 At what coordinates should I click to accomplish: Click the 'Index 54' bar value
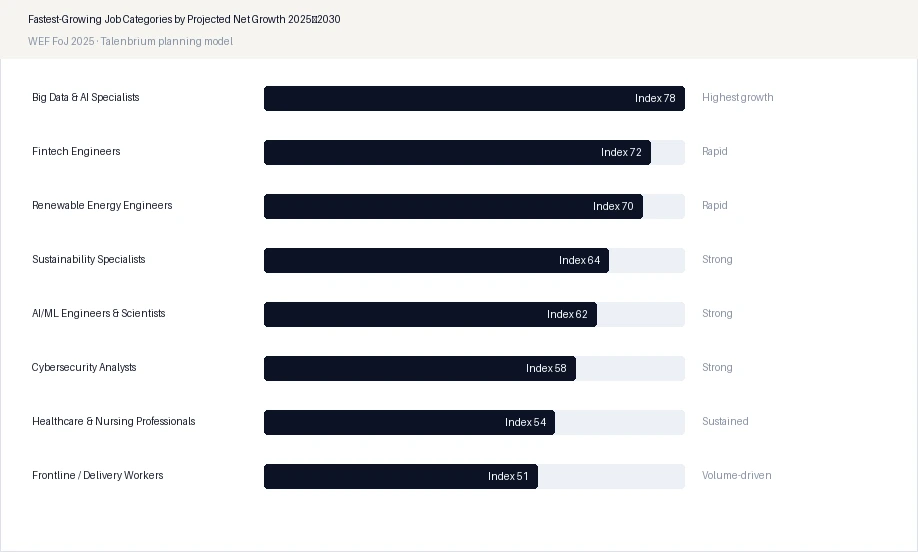525,422
